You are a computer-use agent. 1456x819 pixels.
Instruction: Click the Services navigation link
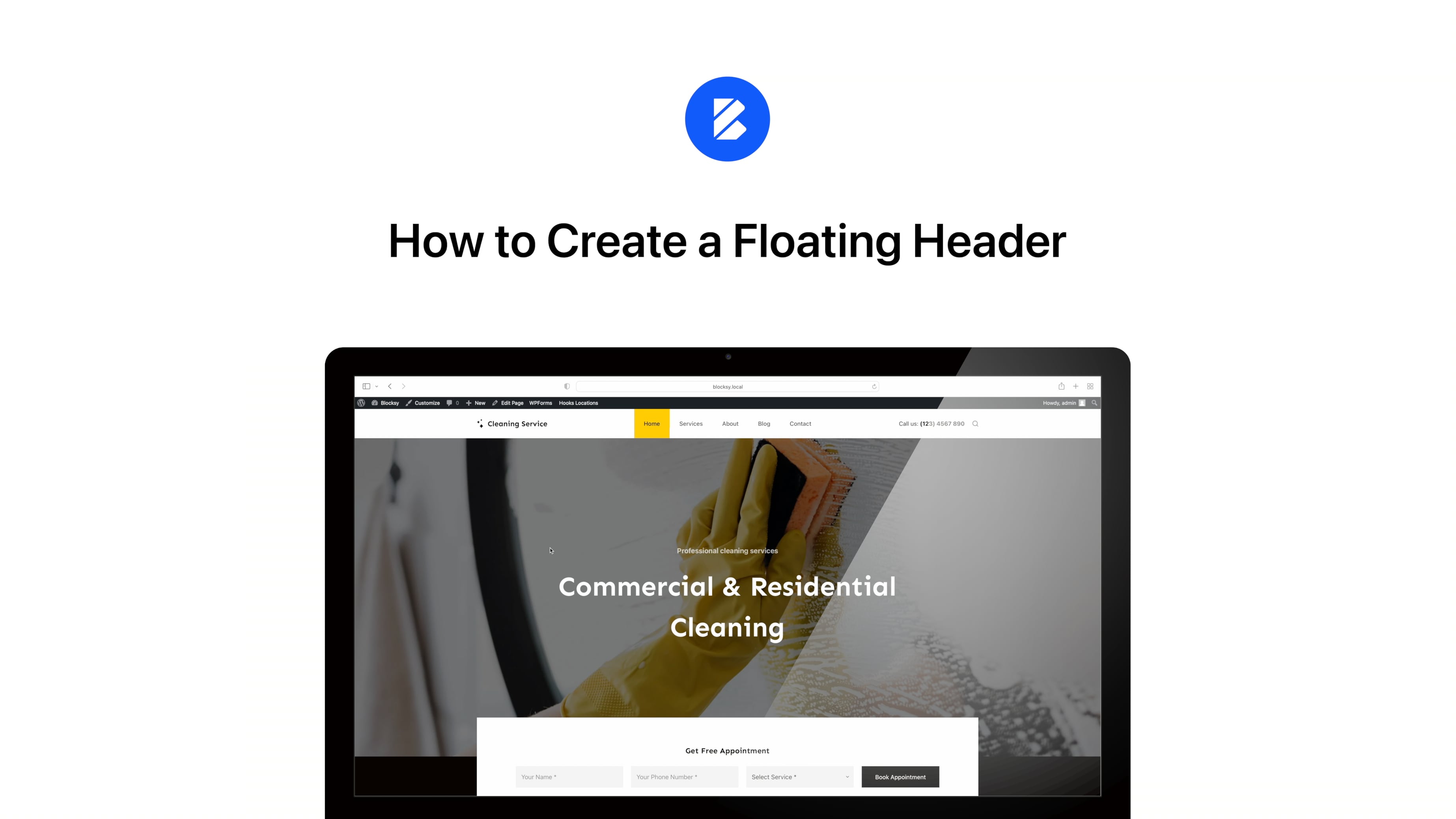coord(690,423)
